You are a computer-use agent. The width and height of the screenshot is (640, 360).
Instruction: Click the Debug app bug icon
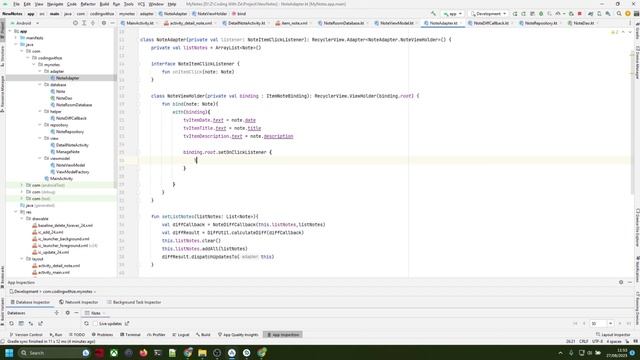coord(541,14)
